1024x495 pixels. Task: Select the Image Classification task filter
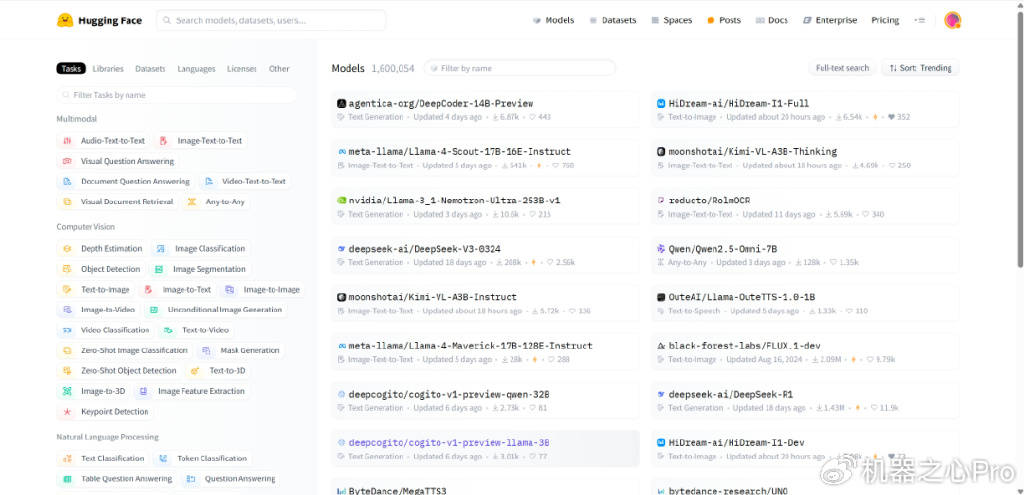click(x=209, y=249)
